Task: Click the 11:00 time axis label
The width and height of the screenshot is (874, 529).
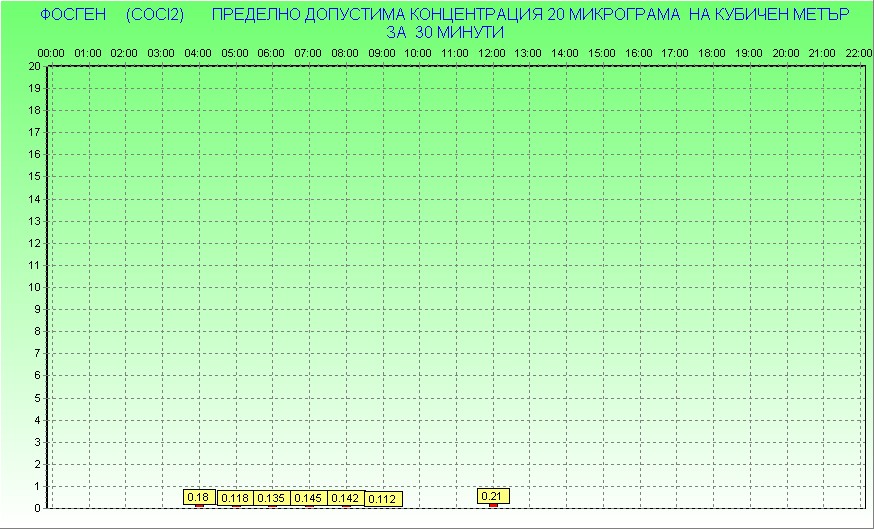Action: (x=455, y=54)
